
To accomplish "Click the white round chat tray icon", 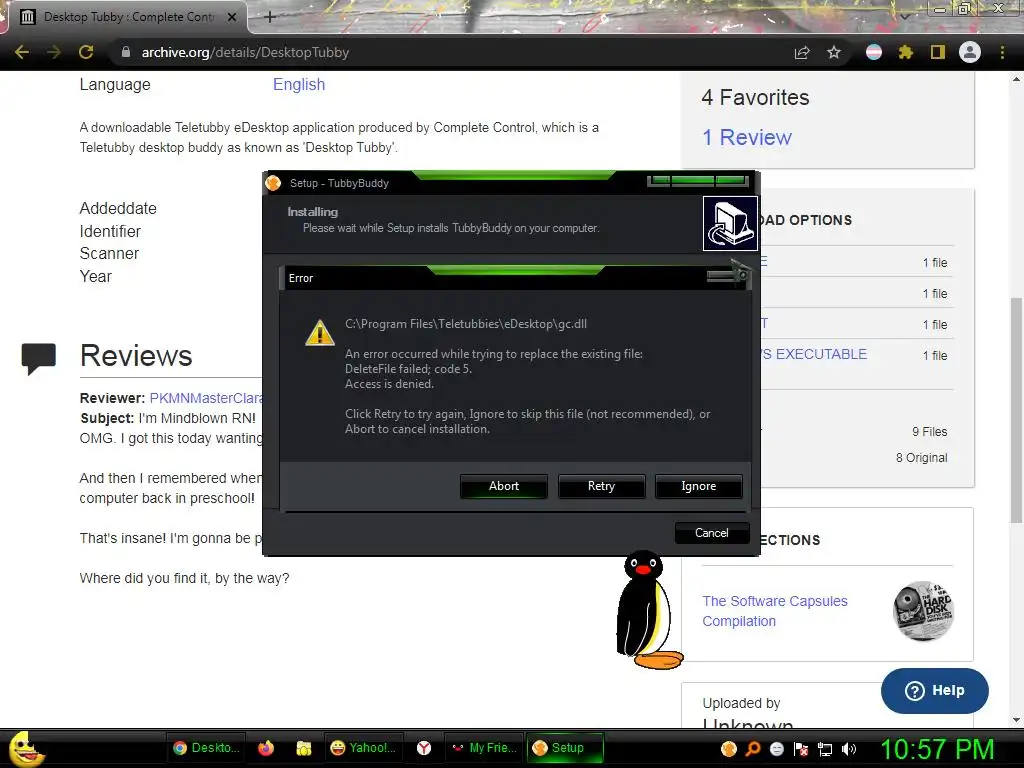I will pos(777,748).
